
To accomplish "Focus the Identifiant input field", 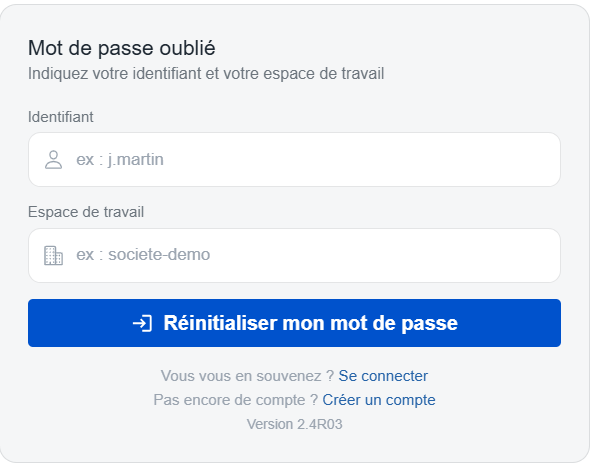I will click(x=294, y=159).
